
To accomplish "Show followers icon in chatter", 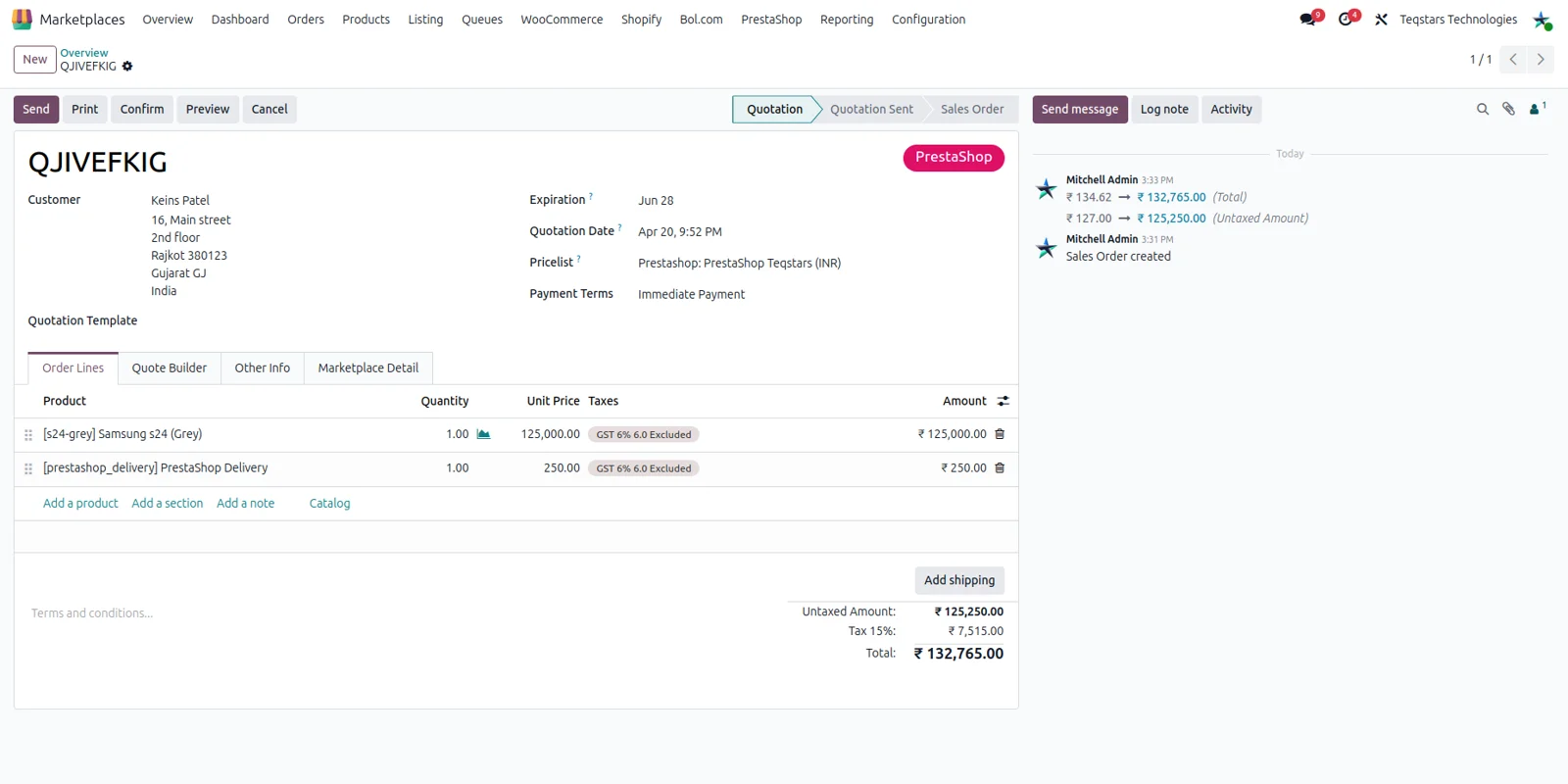I will [x=1537, y=109].
